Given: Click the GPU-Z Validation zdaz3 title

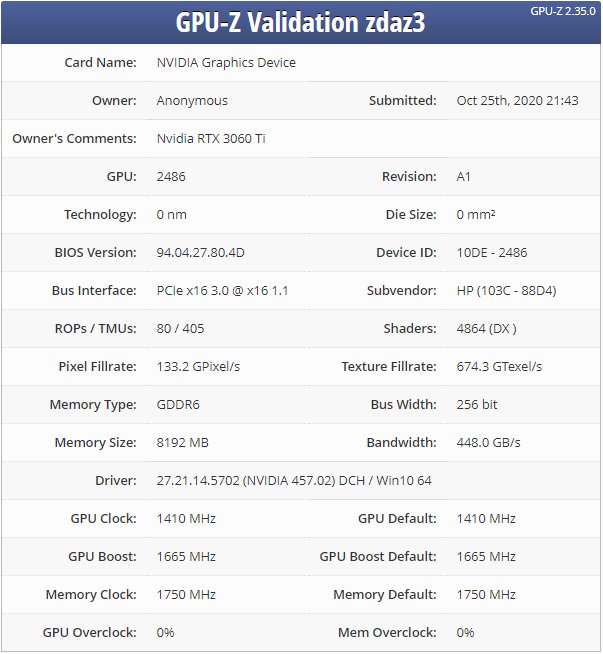Looking at the screenshot, I should [x=300, y=22].
